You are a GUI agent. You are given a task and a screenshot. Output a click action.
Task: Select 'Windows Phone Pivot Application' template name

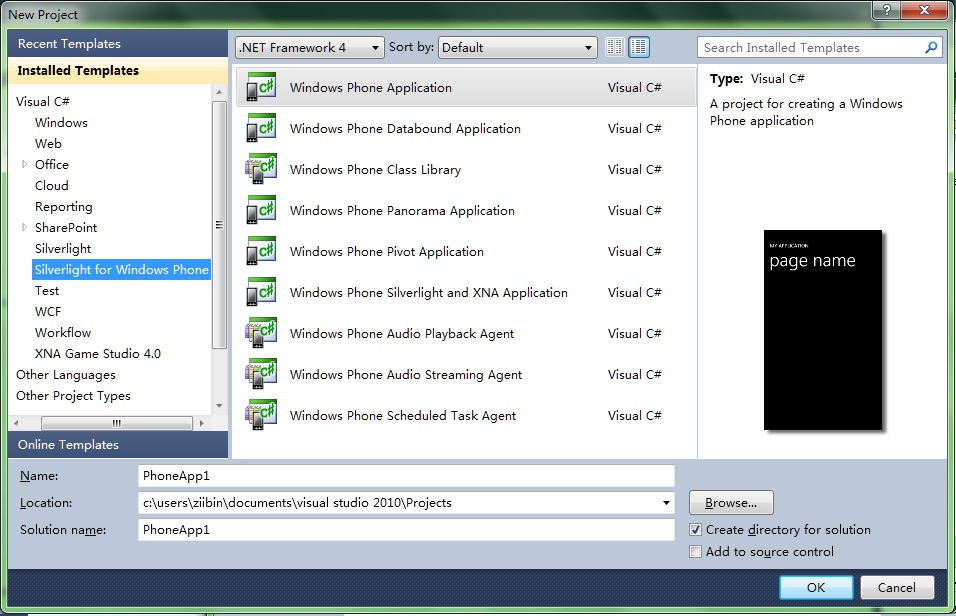[387, 251]
